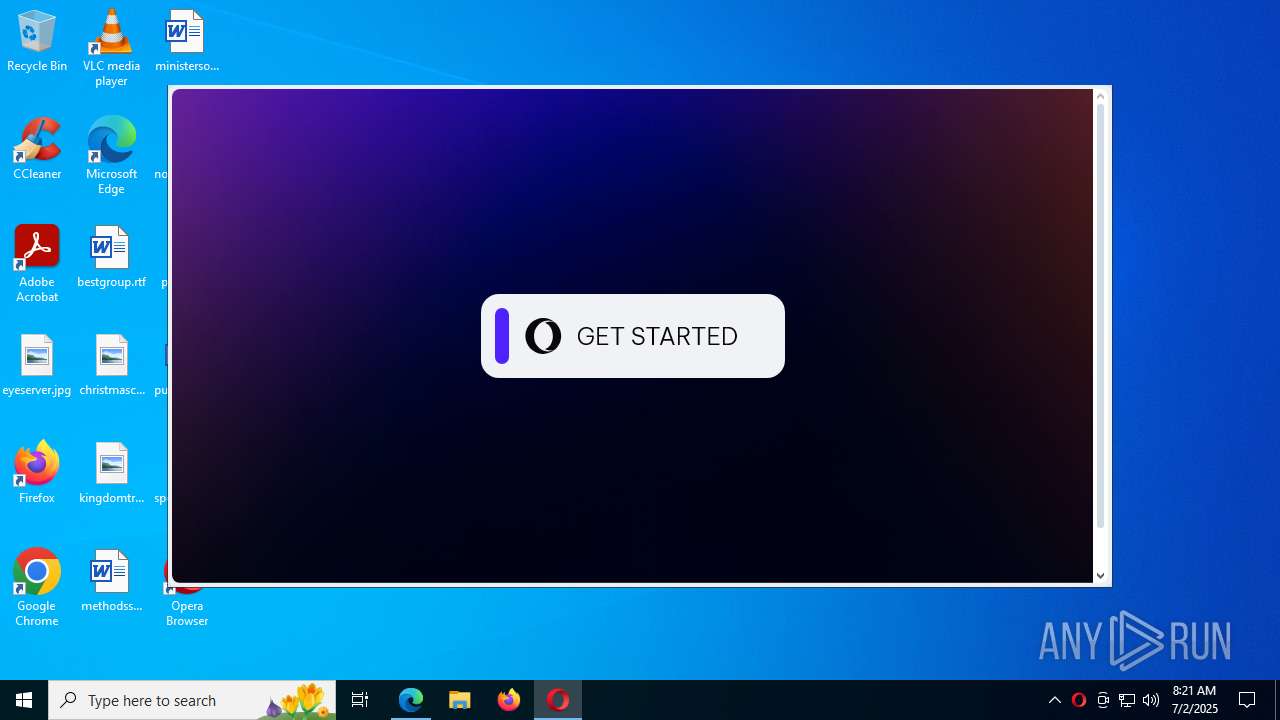Select the methodss... Word document icon
Viewport: 1280px width, 720px height.
(x=111, y=582)
